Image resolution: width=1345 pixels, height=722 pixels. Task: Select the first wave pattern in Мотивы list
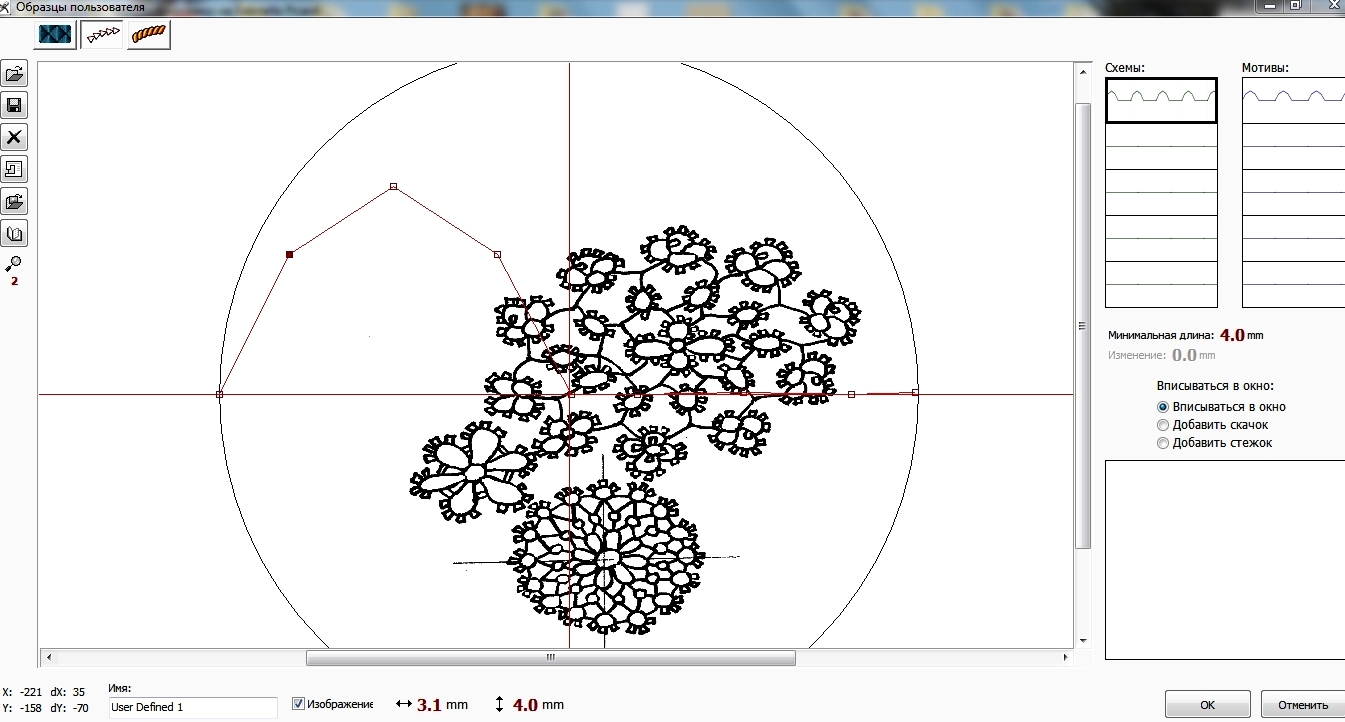coord(1293,100)
